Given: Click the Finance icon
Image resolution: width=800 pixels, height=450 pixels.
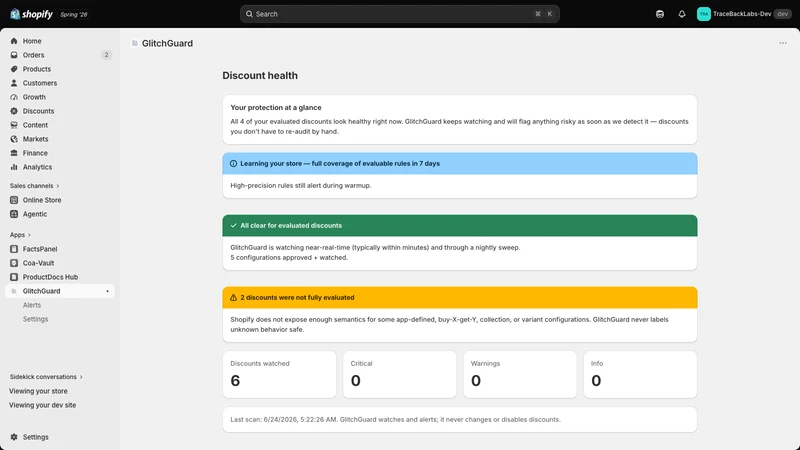Looking at the screenshot, I should pyautogui.click(x=14, y=153).
